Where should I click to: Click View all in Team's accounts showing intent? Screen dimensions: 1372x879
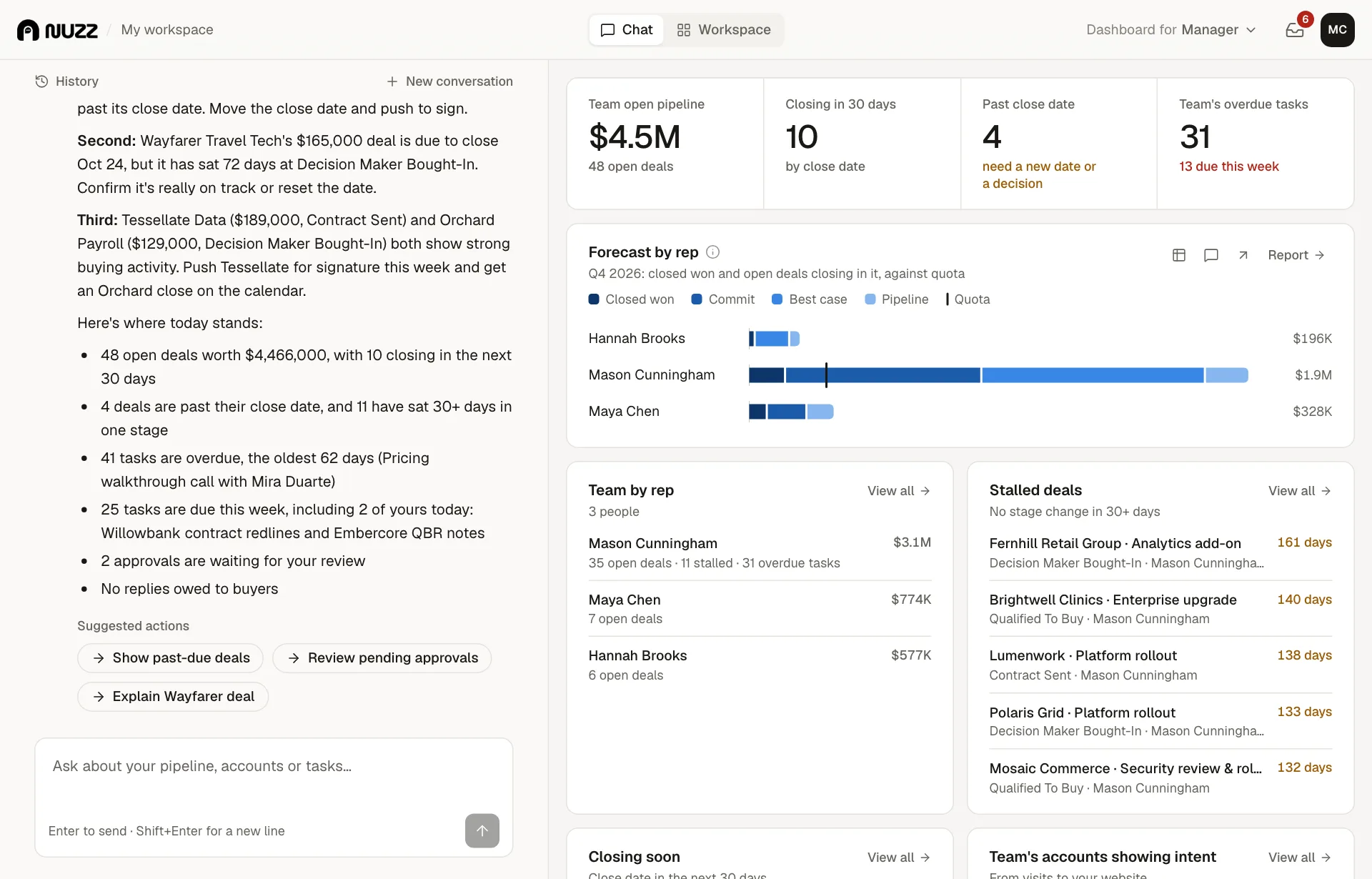point(1300,858)
